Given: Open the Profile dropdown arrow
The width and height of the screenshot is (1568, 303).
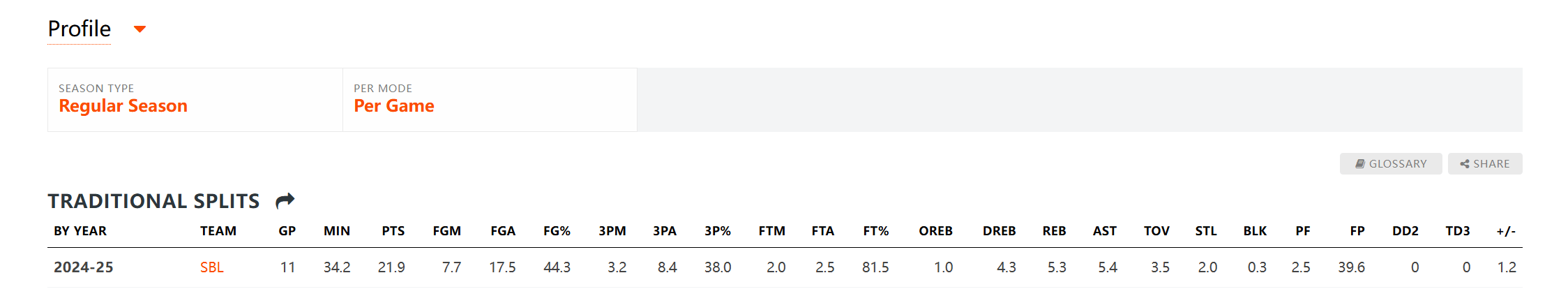Looking at the screenshot, I should coord(140,29).
